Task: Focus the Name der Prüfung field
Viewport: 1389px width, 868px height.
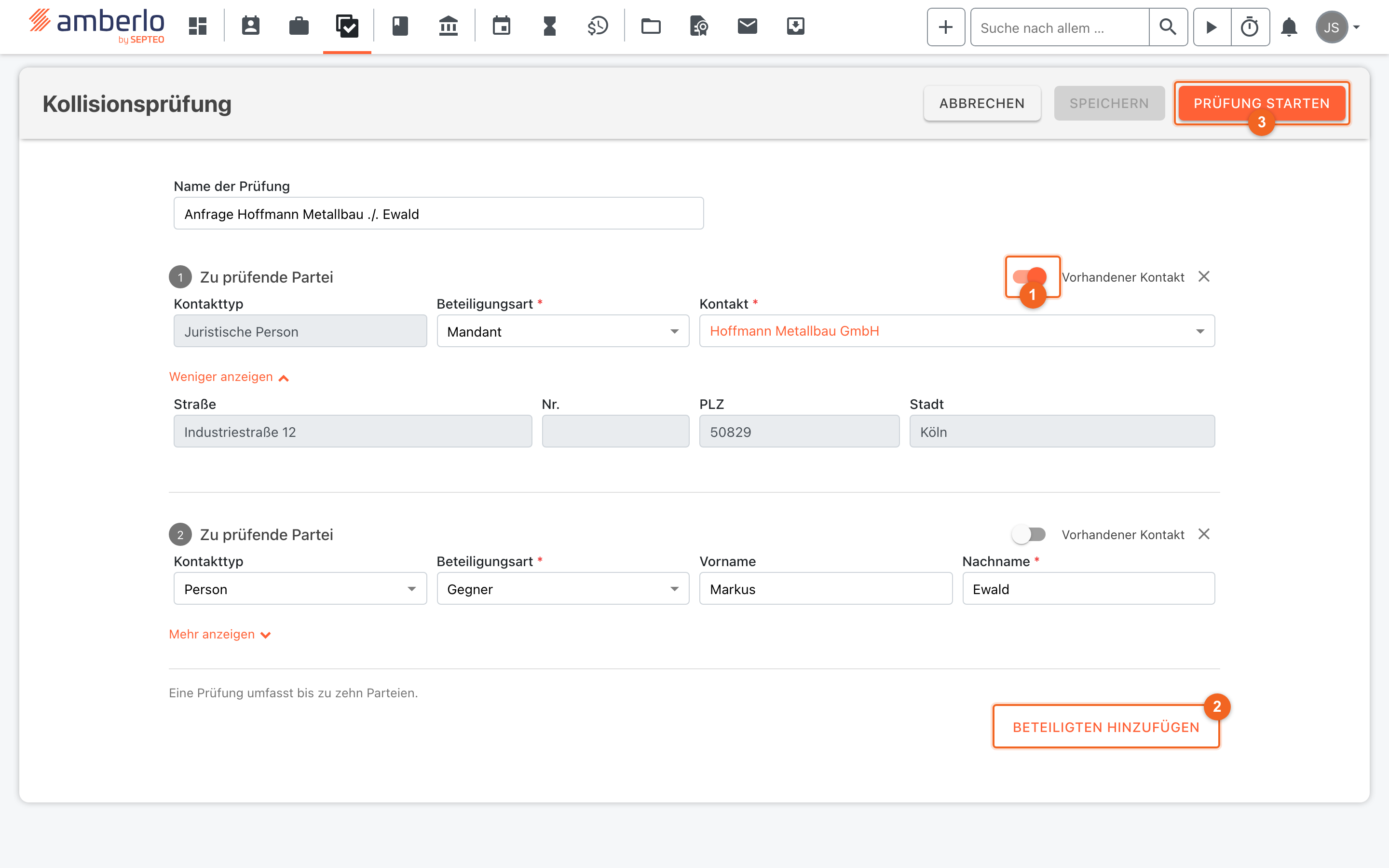Action: [x=438, y=214]
